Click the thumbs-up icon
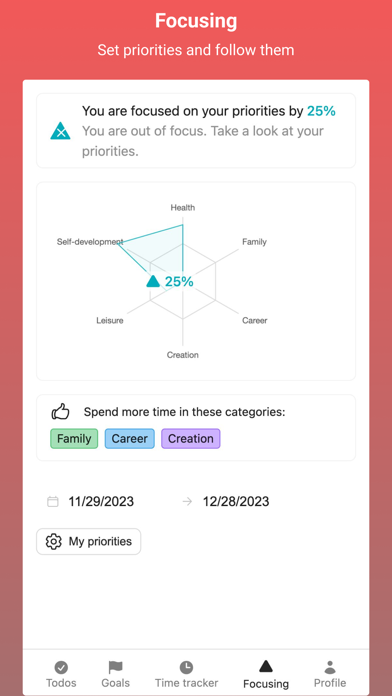Image resolution: width=392 pixels, height=696 pixels. click(61, 411)
